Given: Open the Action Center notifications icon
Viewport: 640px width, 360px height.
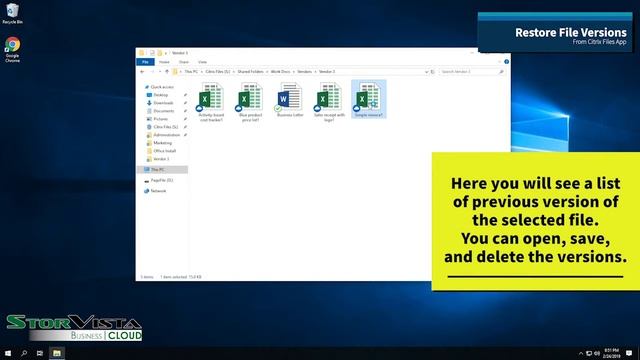Looking at the screenshot, I should click(x=629, y=353).
